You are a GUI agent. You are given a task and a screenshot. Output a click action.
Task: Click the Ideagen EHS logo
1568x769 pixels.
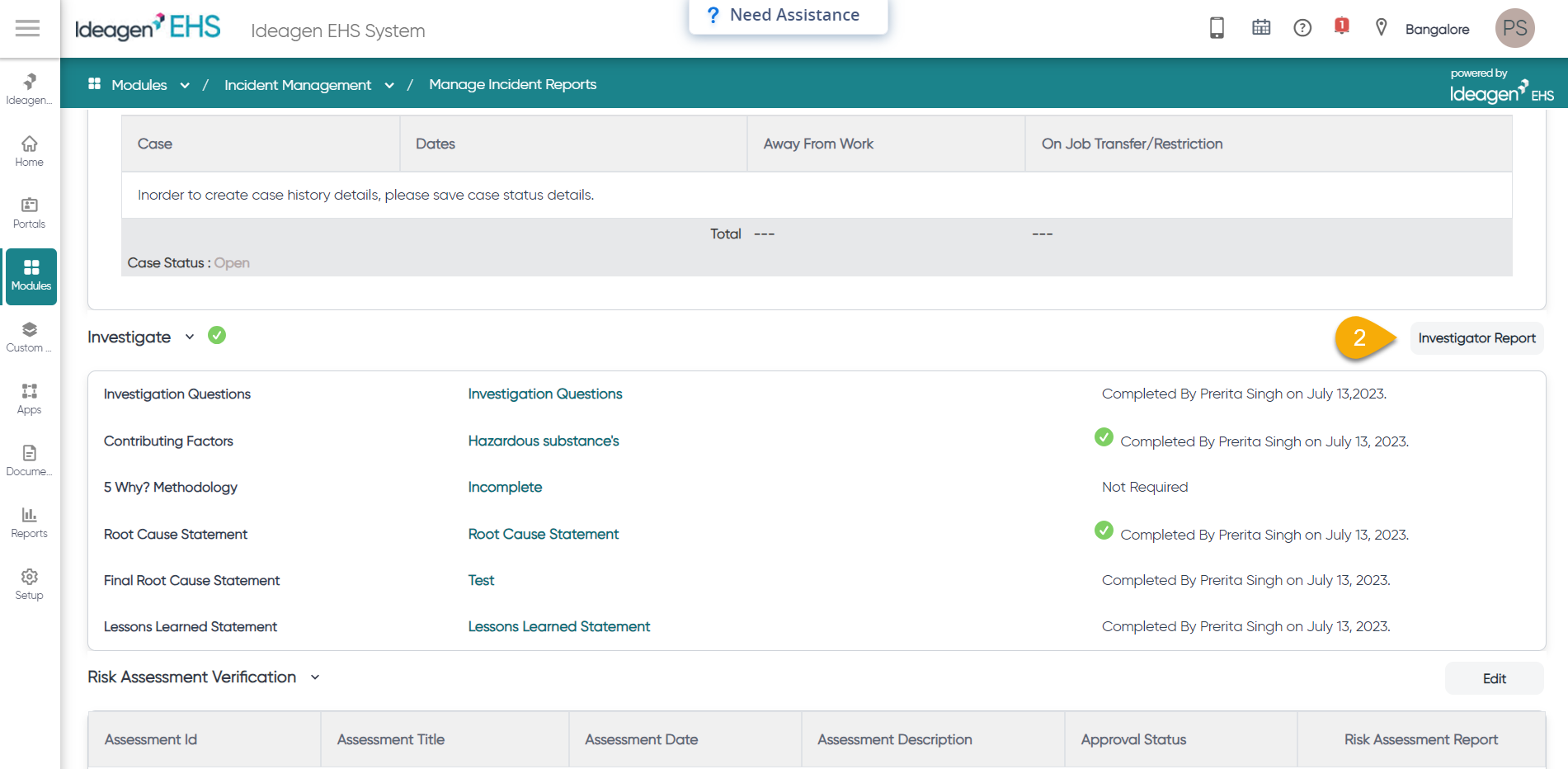148,28
